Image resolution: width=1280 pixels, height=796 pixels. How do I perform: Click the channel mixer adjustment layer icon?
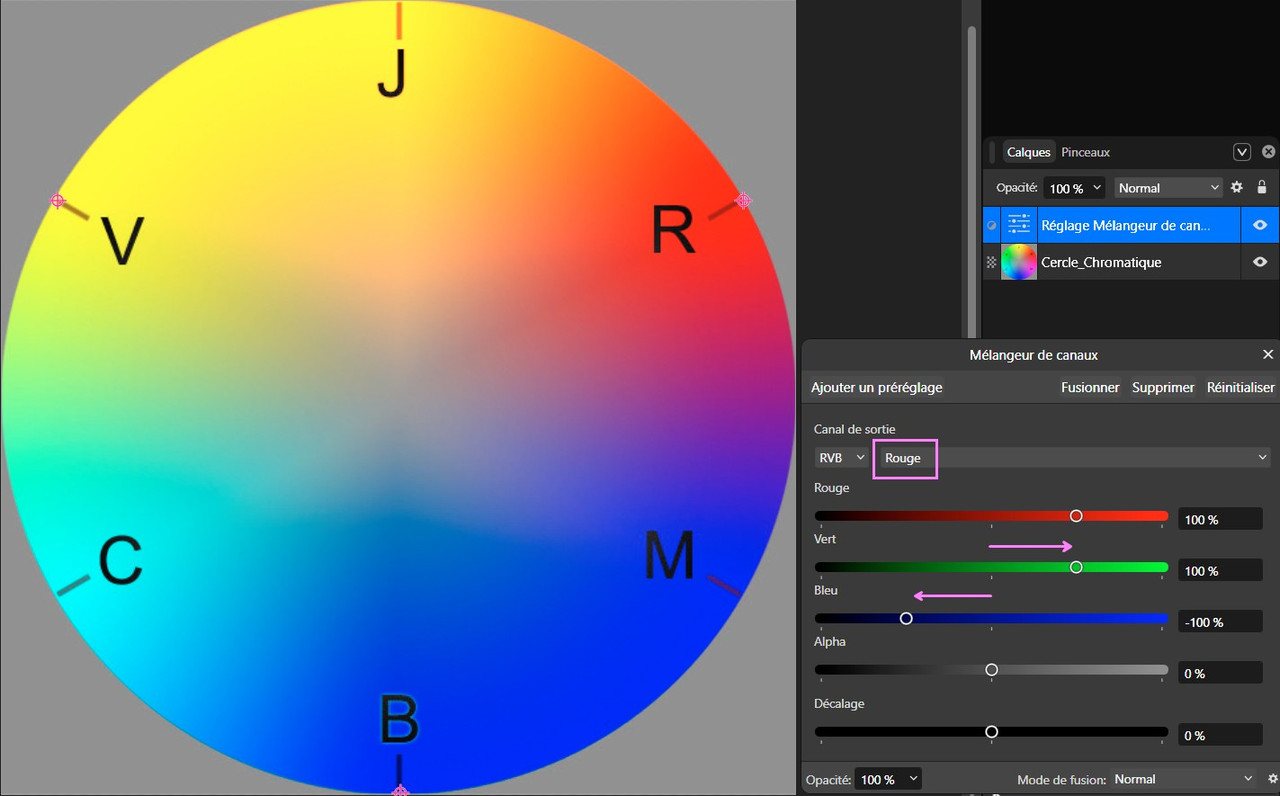coord(1019,225)
